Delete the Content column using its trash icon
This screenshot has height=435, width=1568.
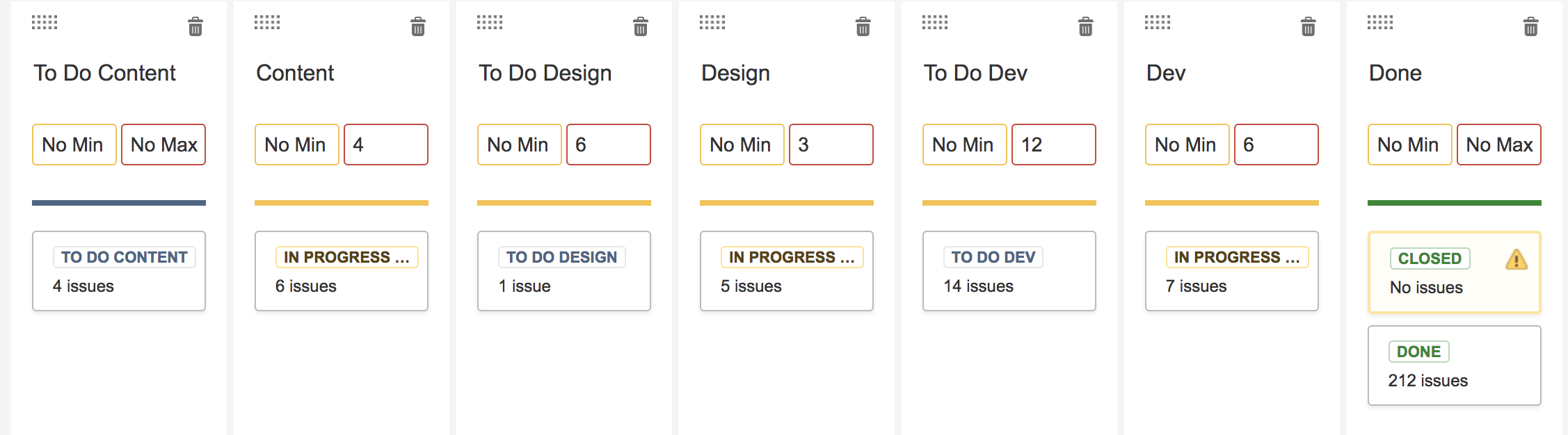(417, 26)
